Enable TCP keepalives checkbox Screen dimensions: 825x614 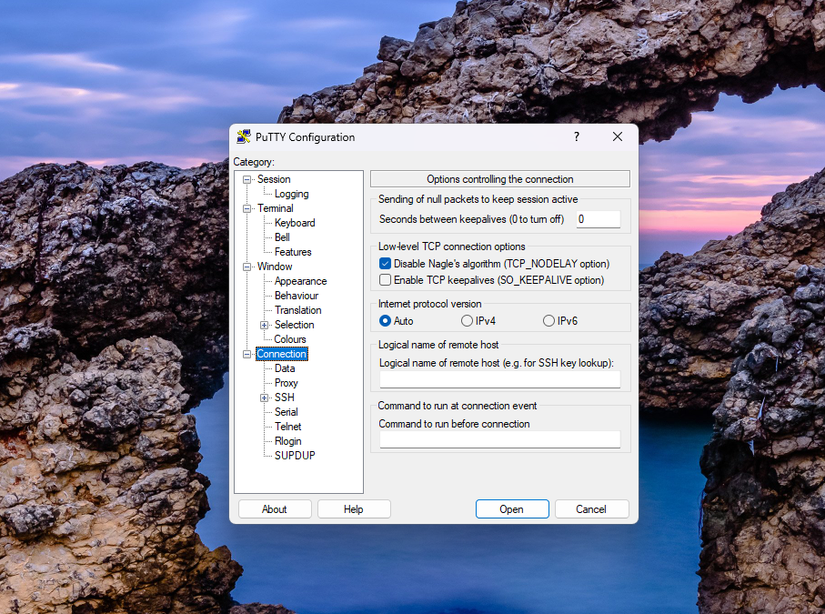point(385,280)
